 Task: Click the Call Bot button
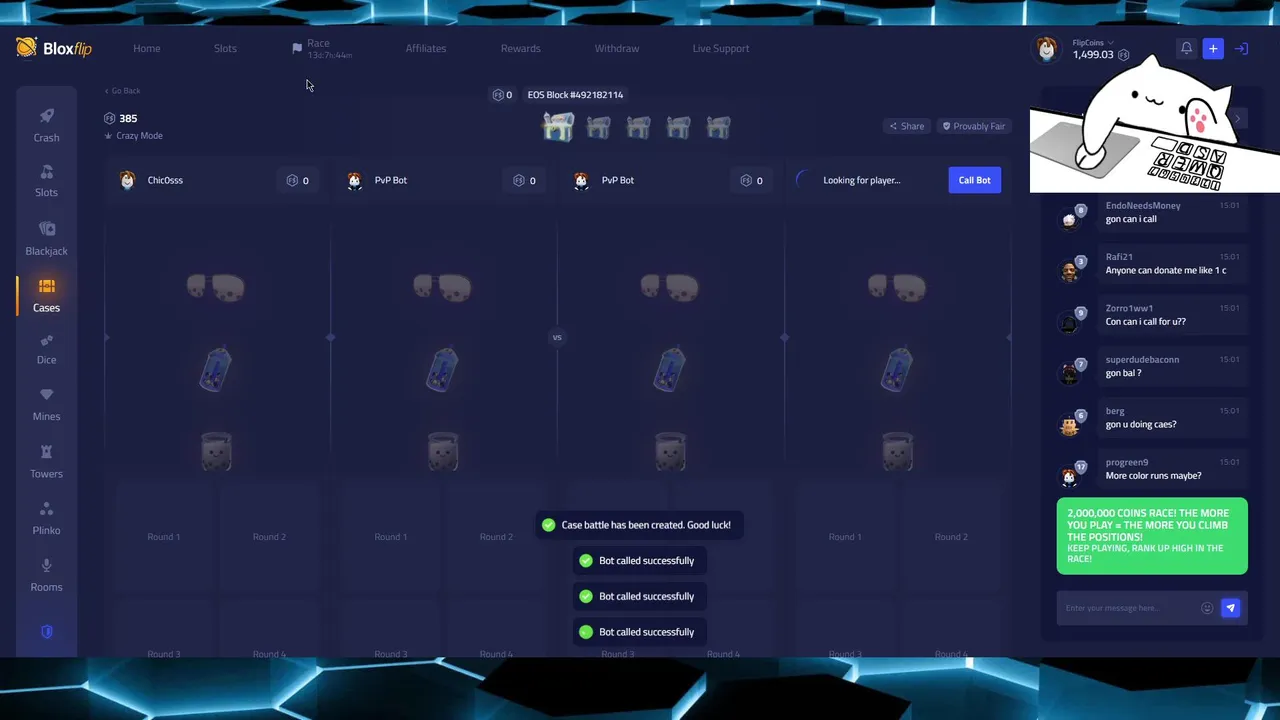[974, 180]
